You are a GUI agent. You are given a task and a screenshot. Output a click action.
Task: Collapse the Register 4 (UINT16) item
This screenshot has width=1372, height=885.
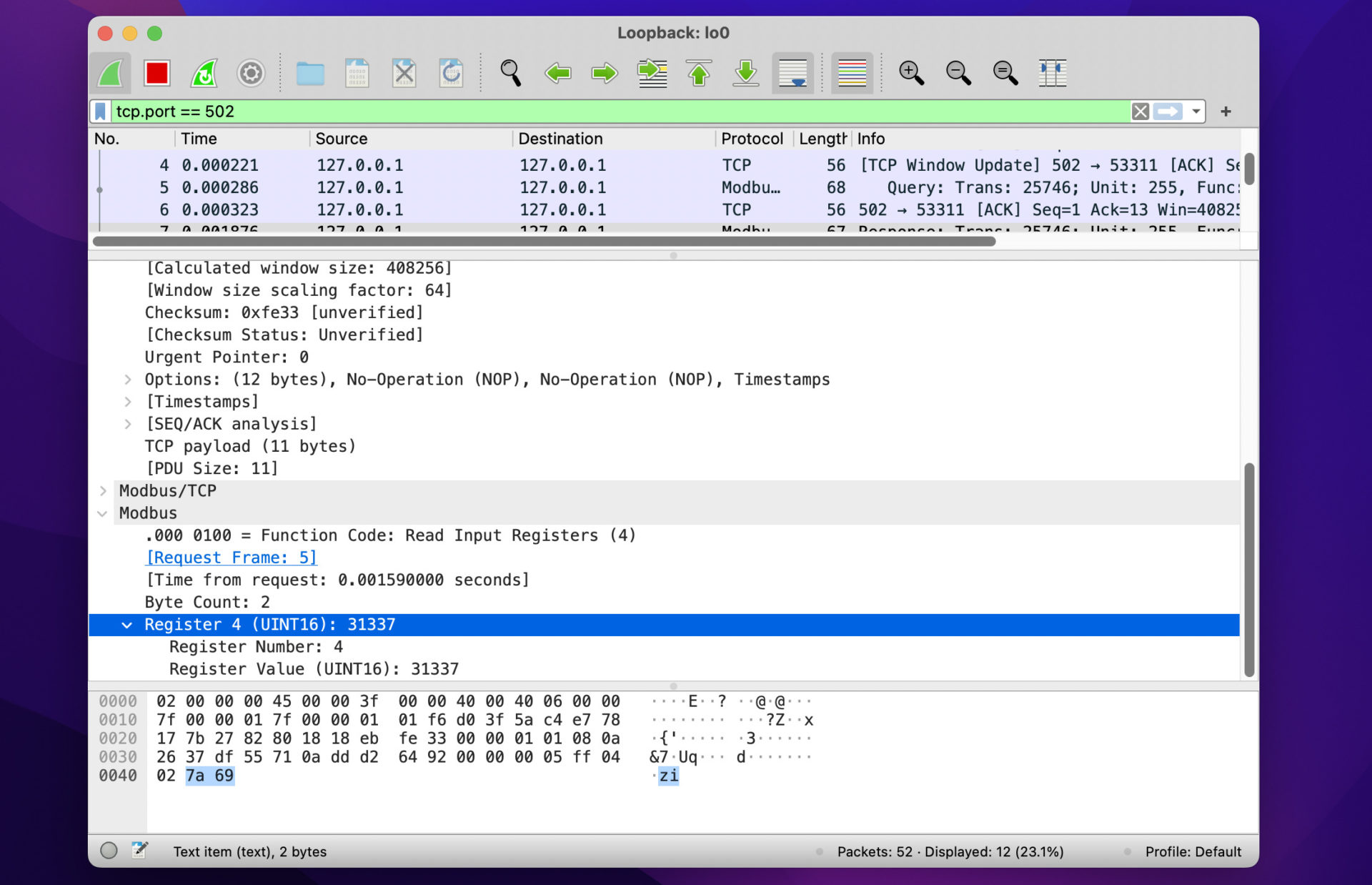[127, 625]
